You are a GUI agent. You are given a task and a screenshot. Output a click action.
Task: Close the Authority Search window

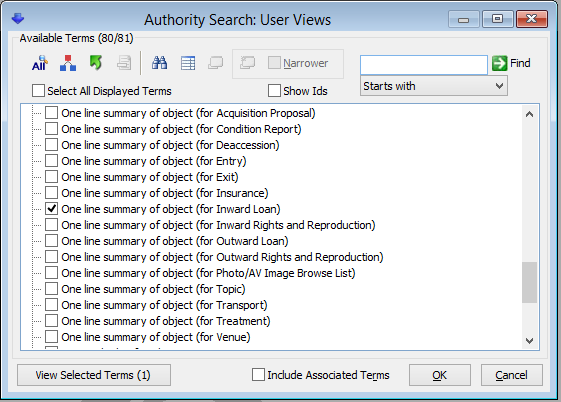click(532, 19)
